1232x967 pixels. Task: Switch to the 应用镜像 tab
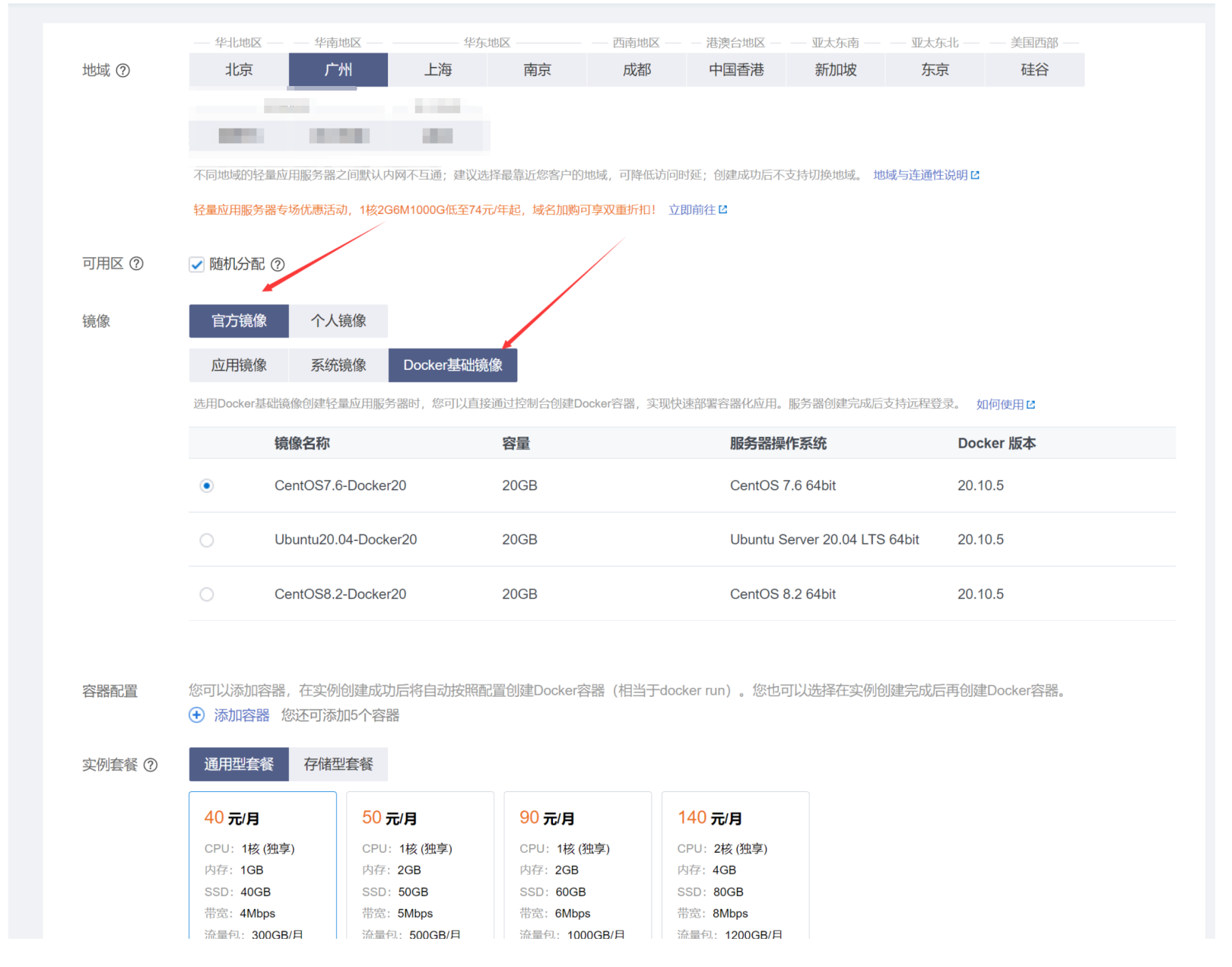pyautogui.click(x=239, y=365)
